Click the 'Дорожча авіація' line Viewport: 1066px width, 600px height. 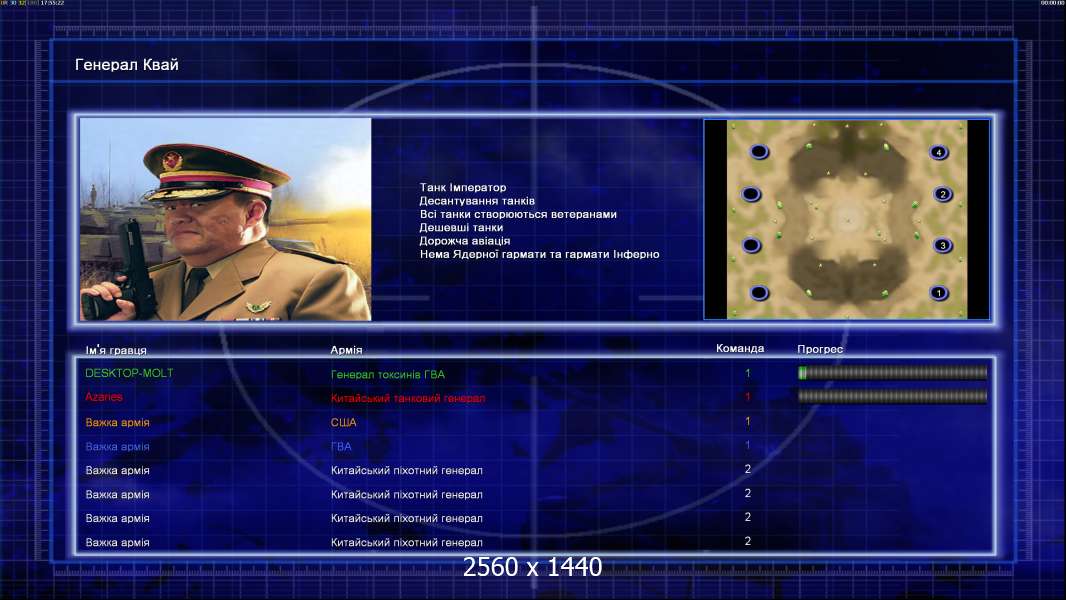[464, 241]
